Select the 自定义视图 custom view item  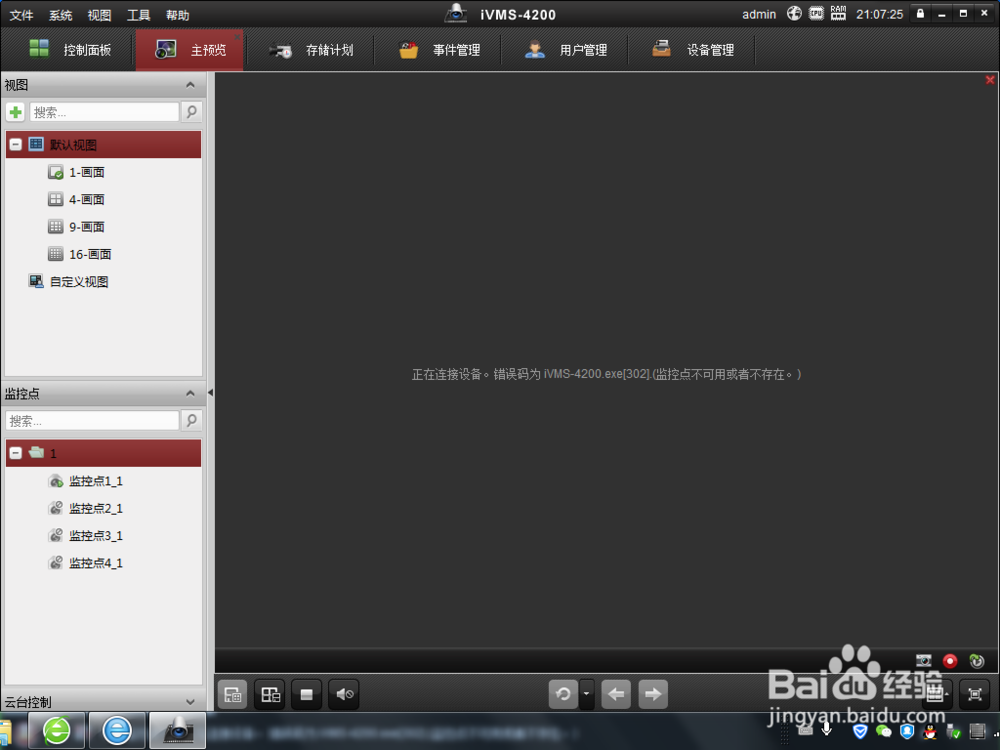[x=68, y=282]
